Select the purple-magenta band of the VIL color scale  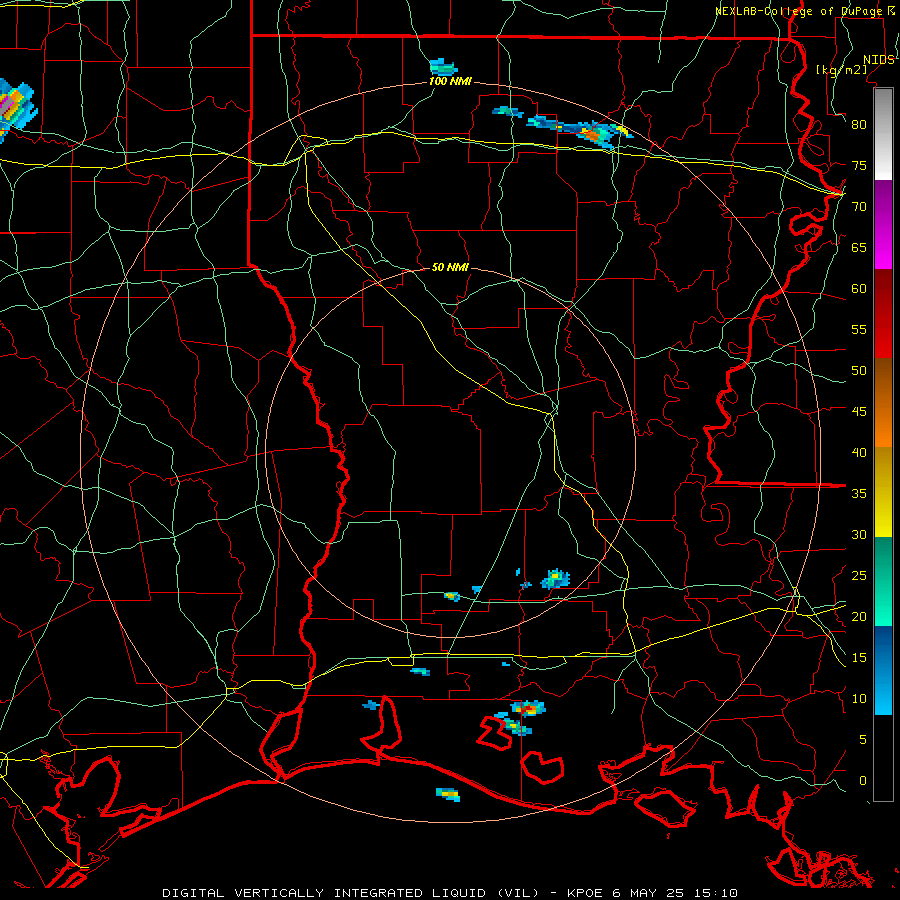click(x=883, y=224)
